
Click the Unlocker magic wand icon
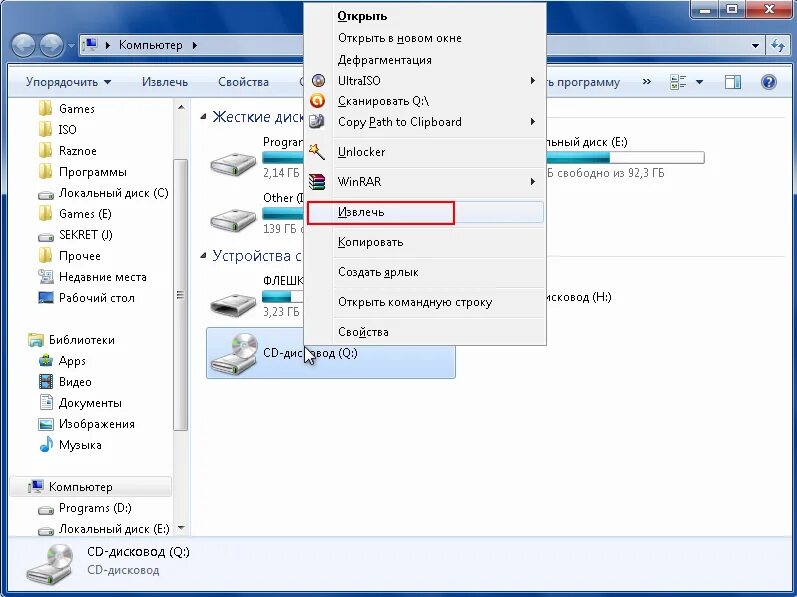(x=317, y=151)
